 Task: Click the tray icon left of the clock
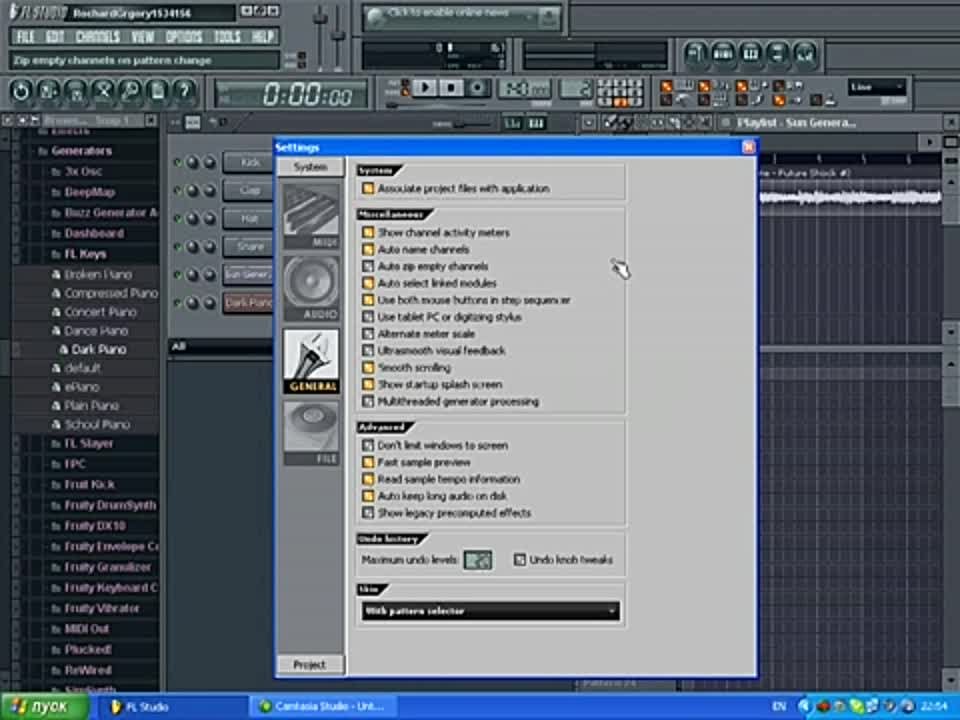click(x=909, y=706)
